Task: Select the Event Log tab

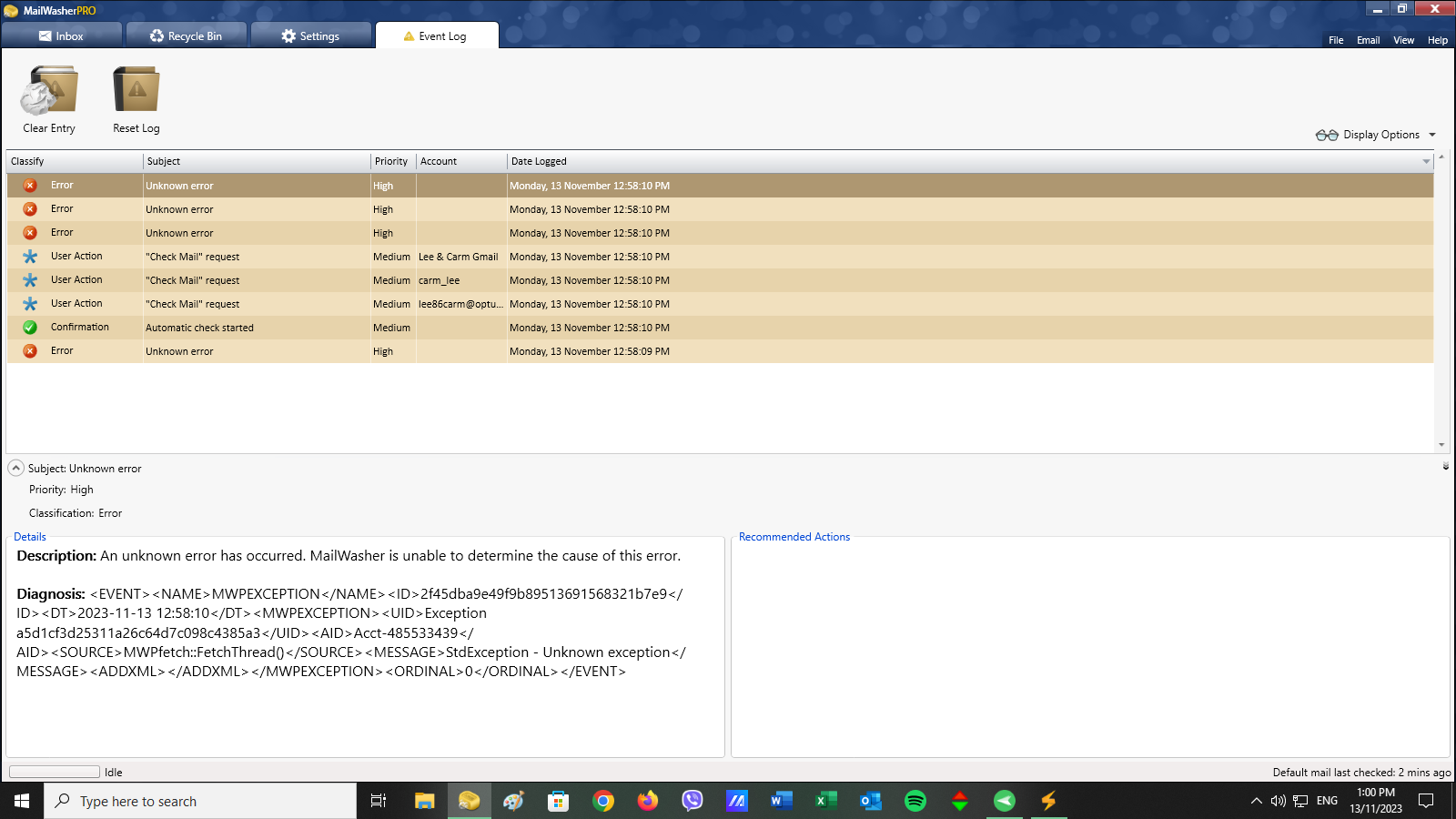Action: 436,35
